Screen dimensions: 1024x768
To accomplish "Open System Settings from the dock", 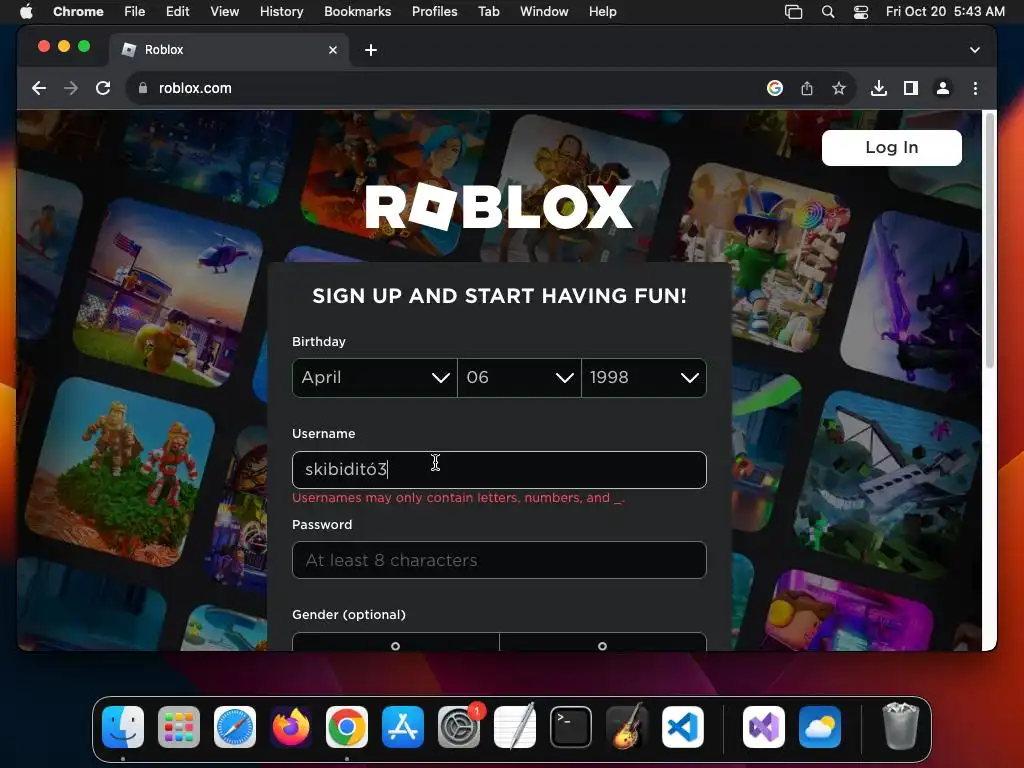I will coord(458,727).
